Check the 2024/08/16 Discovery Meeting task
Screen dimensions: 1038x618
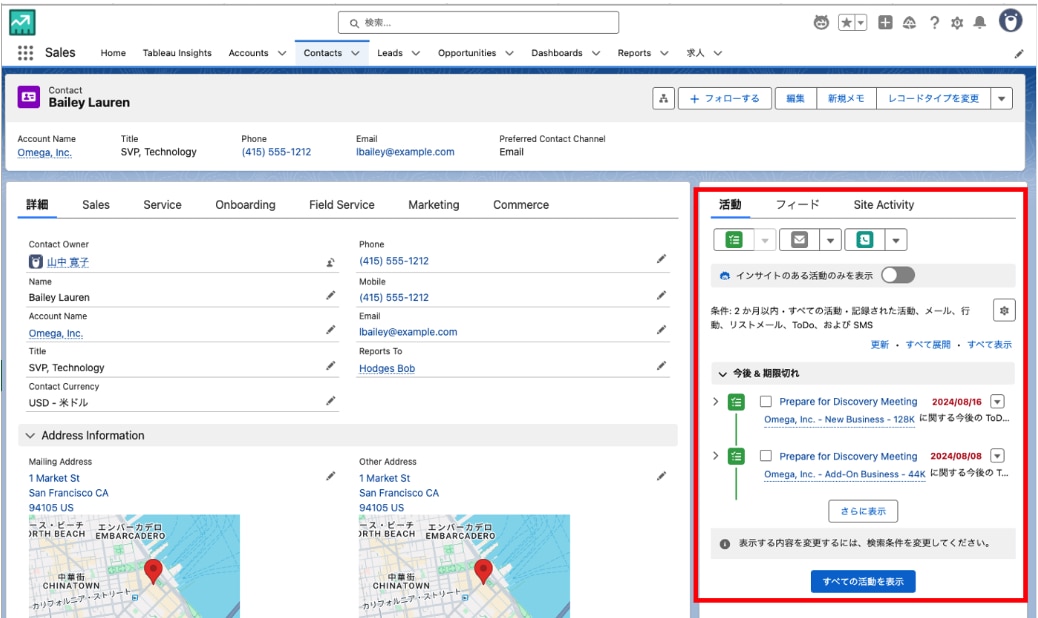pyautogui.click(x=766, y=401)
